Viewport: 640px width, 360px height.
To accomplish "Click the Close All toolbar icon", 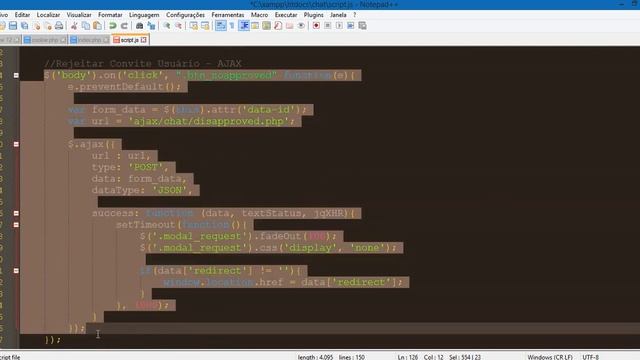I will (48, 26).
